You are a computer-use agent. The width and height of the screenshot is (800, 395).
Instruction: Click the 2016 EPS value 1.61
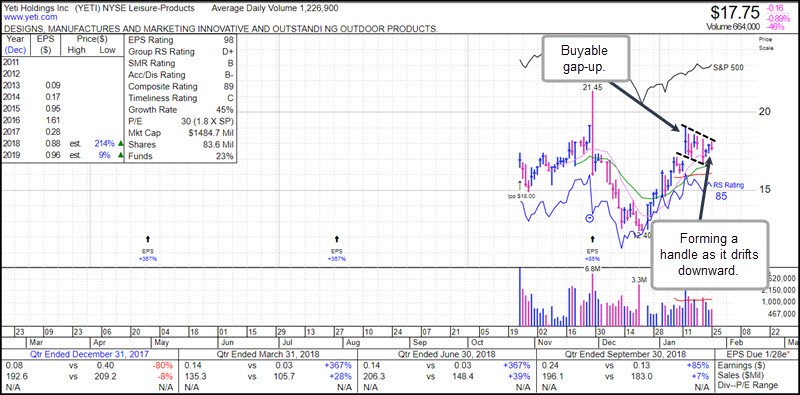pyautogui.click(x=52, y=120)
